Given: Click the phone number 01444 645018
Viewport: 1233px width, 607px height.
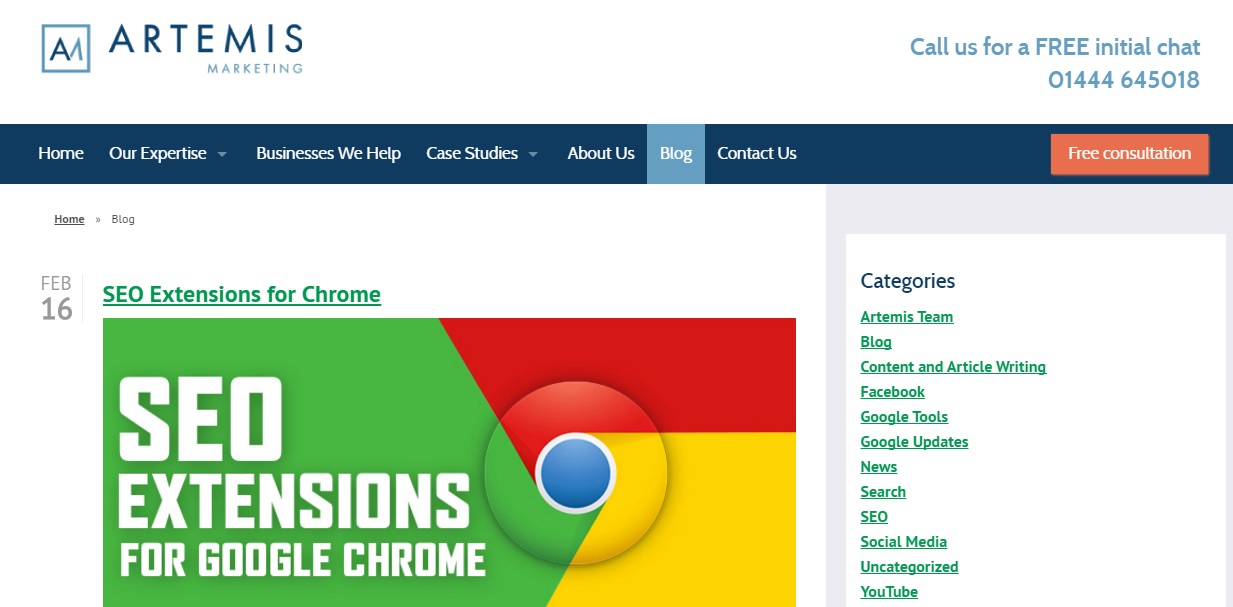Looking at the screenshot, I should tap(1124, 80).
